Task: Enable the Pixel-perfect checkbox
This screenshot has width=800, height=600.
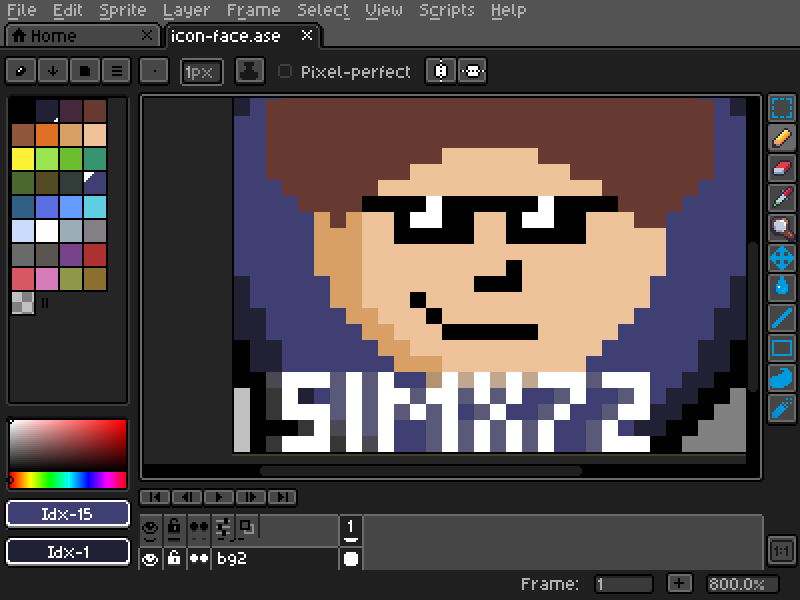Action: 285,71
